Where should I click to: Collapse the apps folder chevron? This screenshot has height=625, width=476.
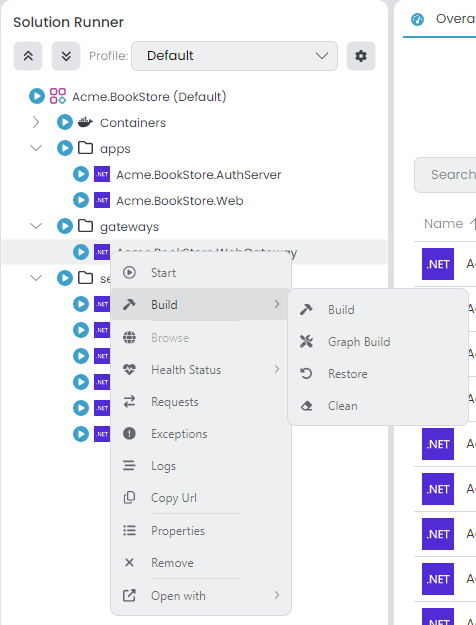tap(36, 148)
